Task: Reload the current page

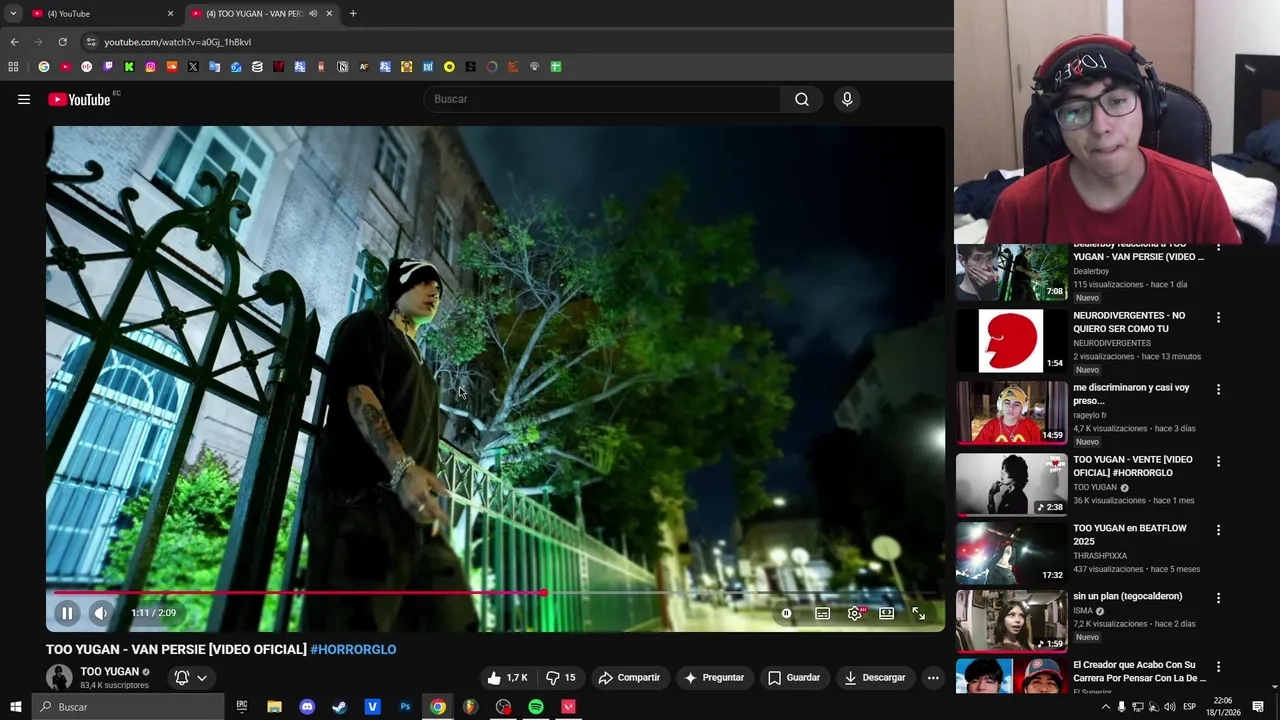Action: [62, 42]
